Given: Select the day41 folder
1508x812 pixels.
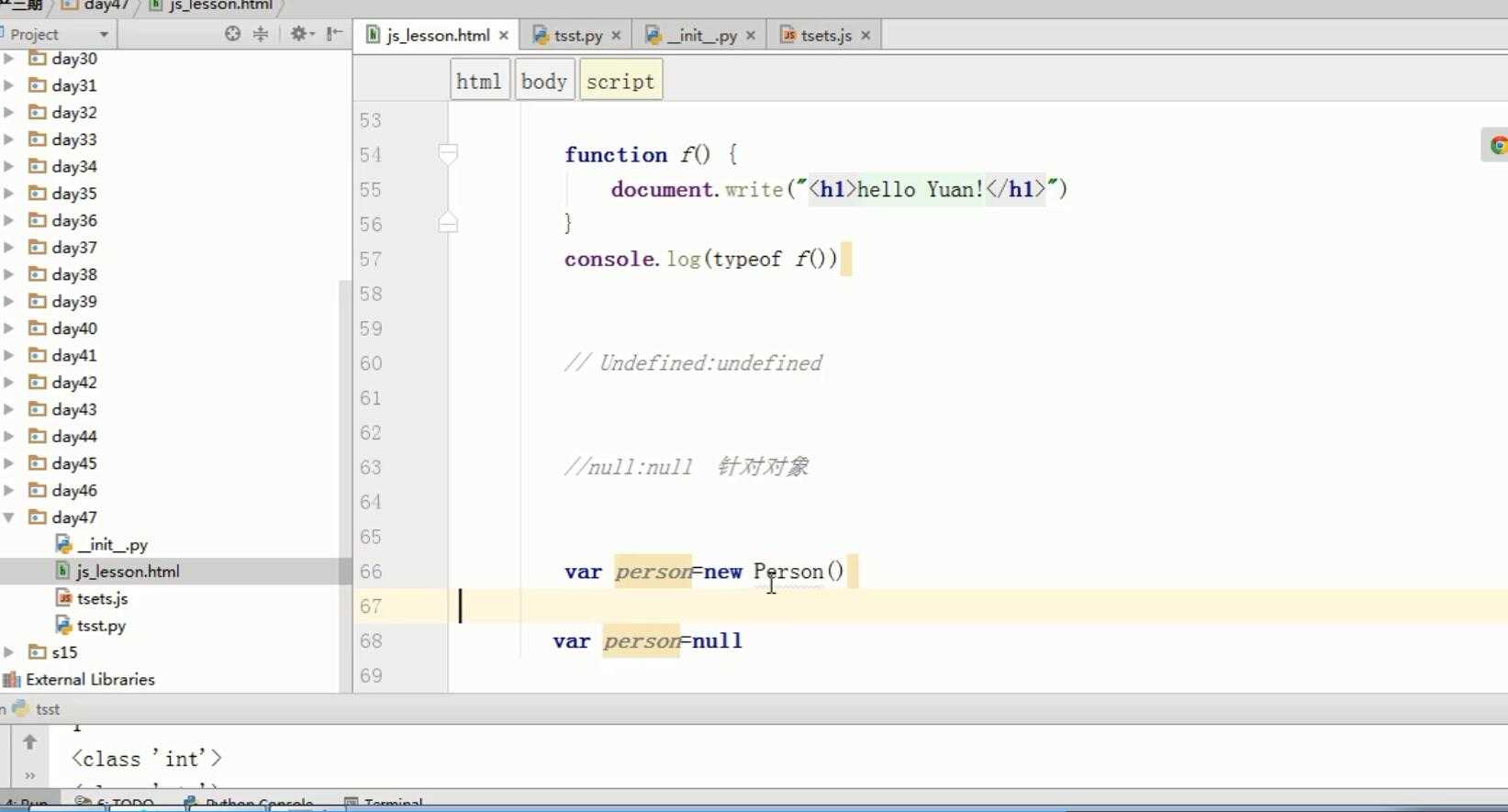Looking at the screenshot, I should point(74,355).
